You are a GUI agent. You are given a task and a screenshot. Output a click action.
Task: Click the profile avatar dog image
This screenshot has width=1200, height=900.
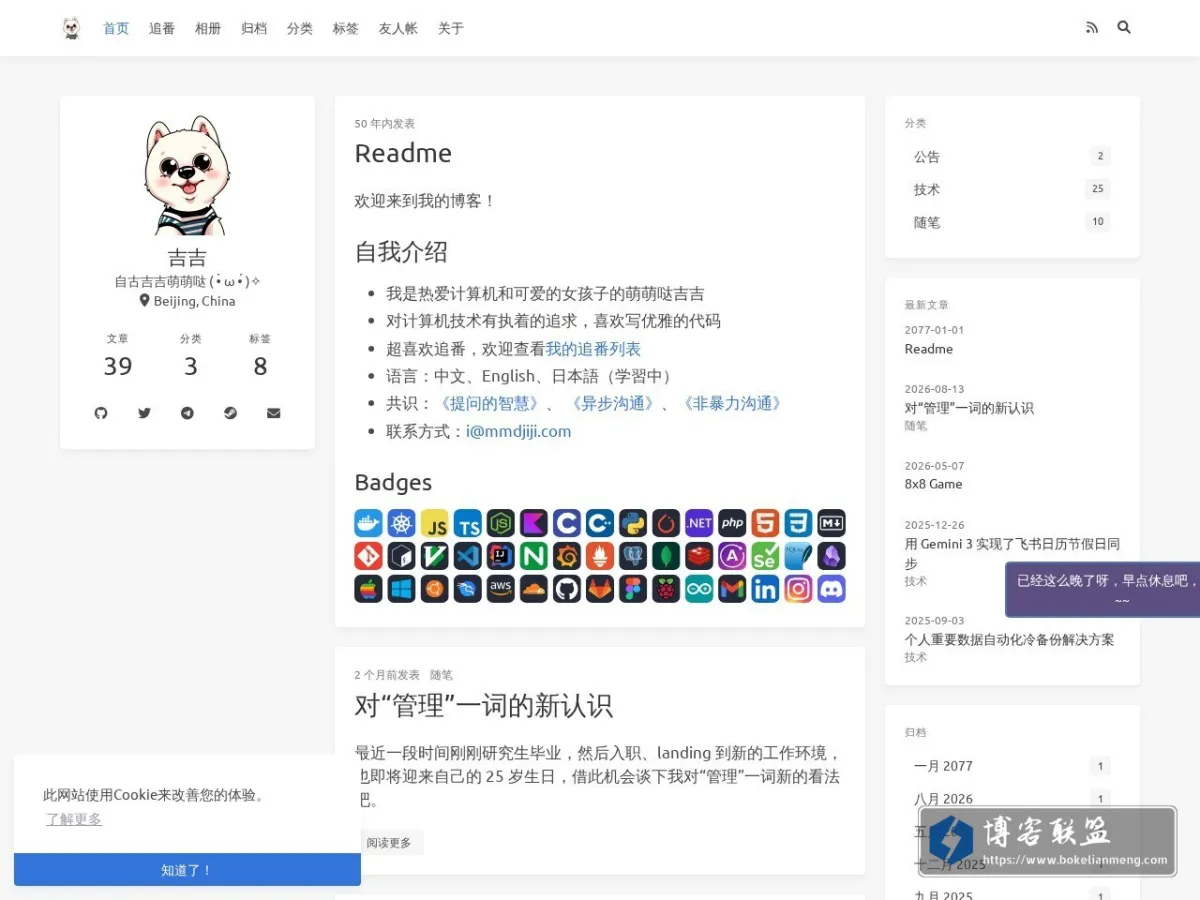click(187, 176)
